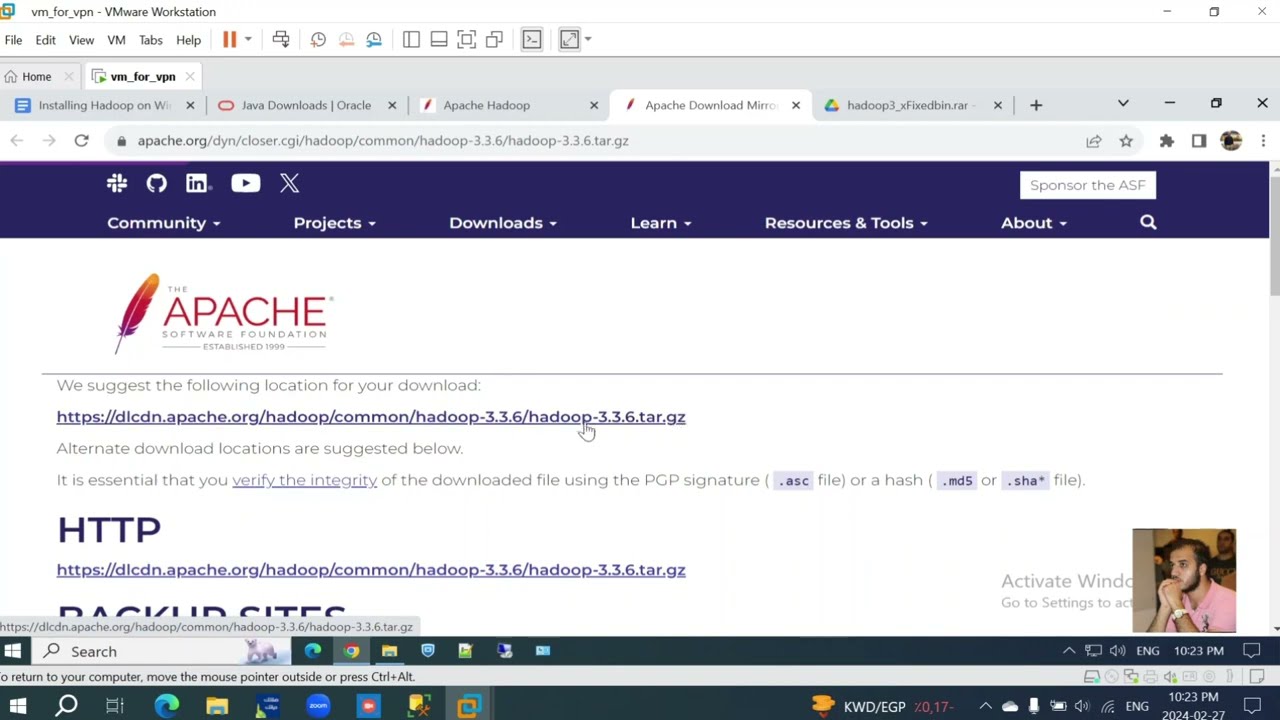Take a VMware snapshot icon
Viewport: 1280px width, 720px height.
(318, 39)
